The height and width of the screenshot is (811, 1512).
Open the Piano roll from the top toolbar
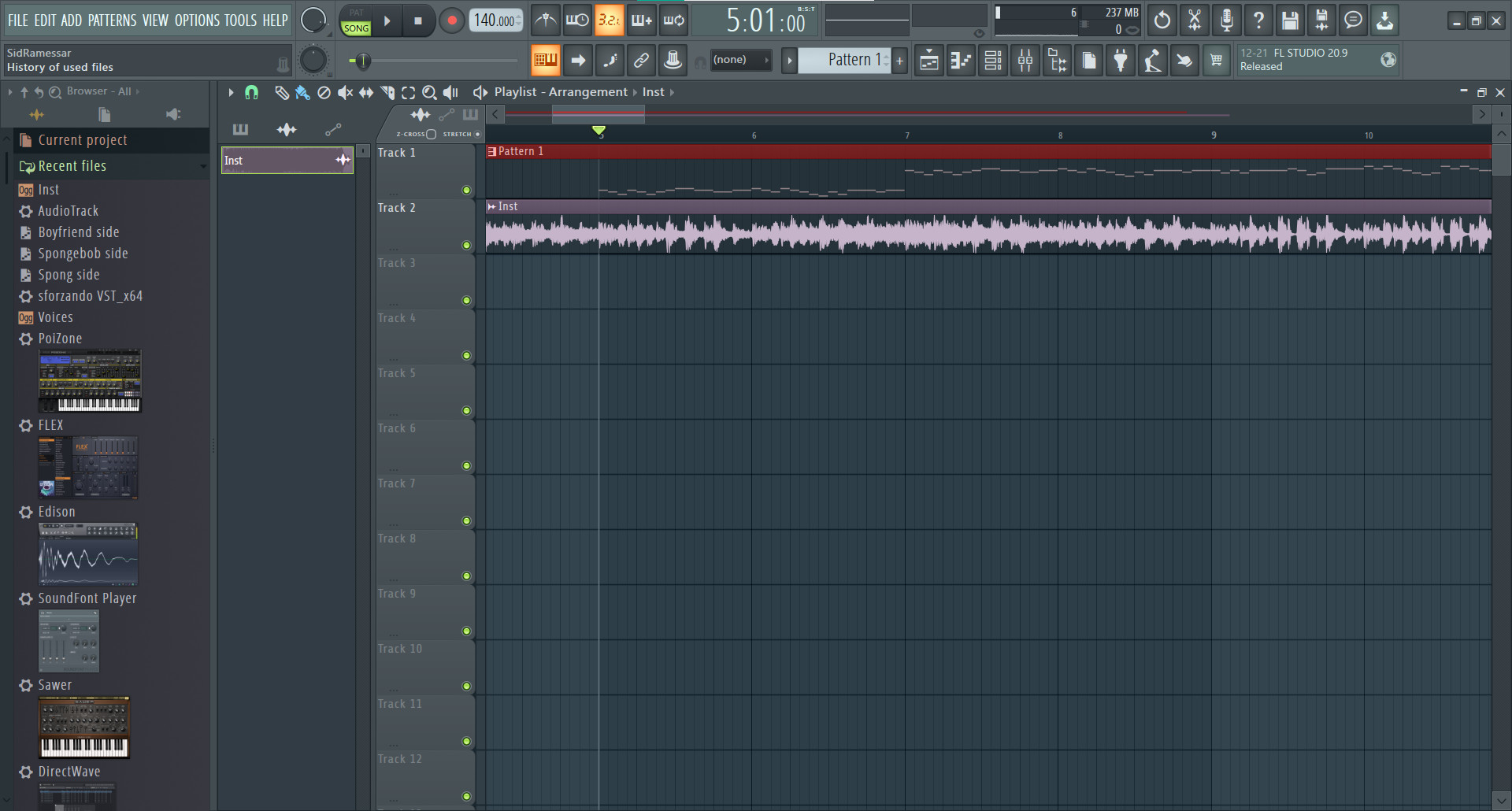[961, 60]
